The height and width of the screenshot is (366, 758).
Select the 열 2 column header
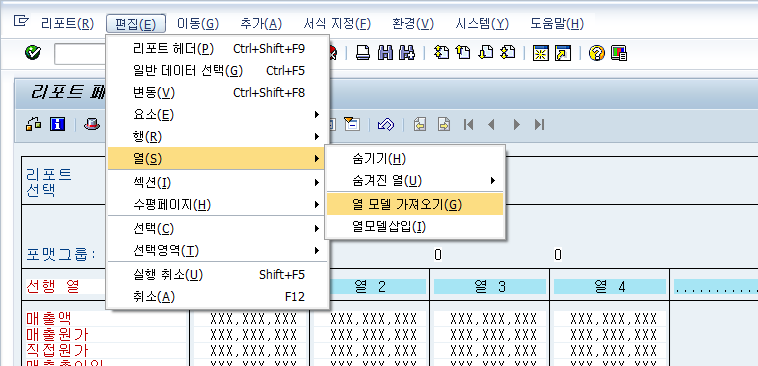(370, 287)
